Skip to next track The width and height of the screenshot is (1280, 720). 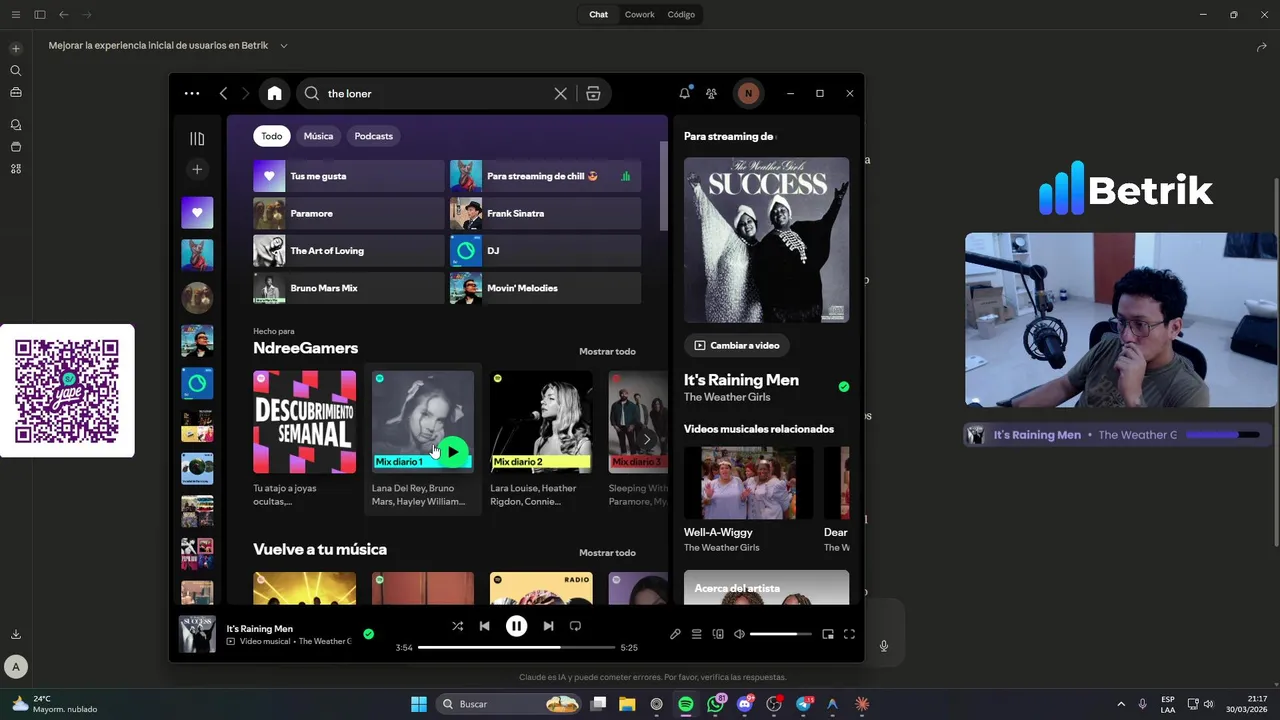coord(548,626)
